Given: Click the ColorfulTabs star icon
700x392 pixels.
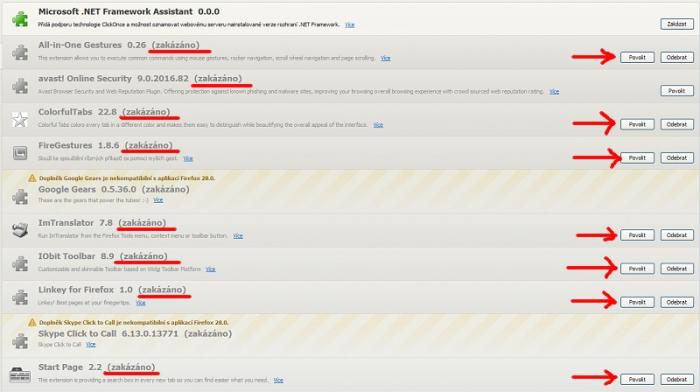Looking at the screenshot, I should pos(20,120).
